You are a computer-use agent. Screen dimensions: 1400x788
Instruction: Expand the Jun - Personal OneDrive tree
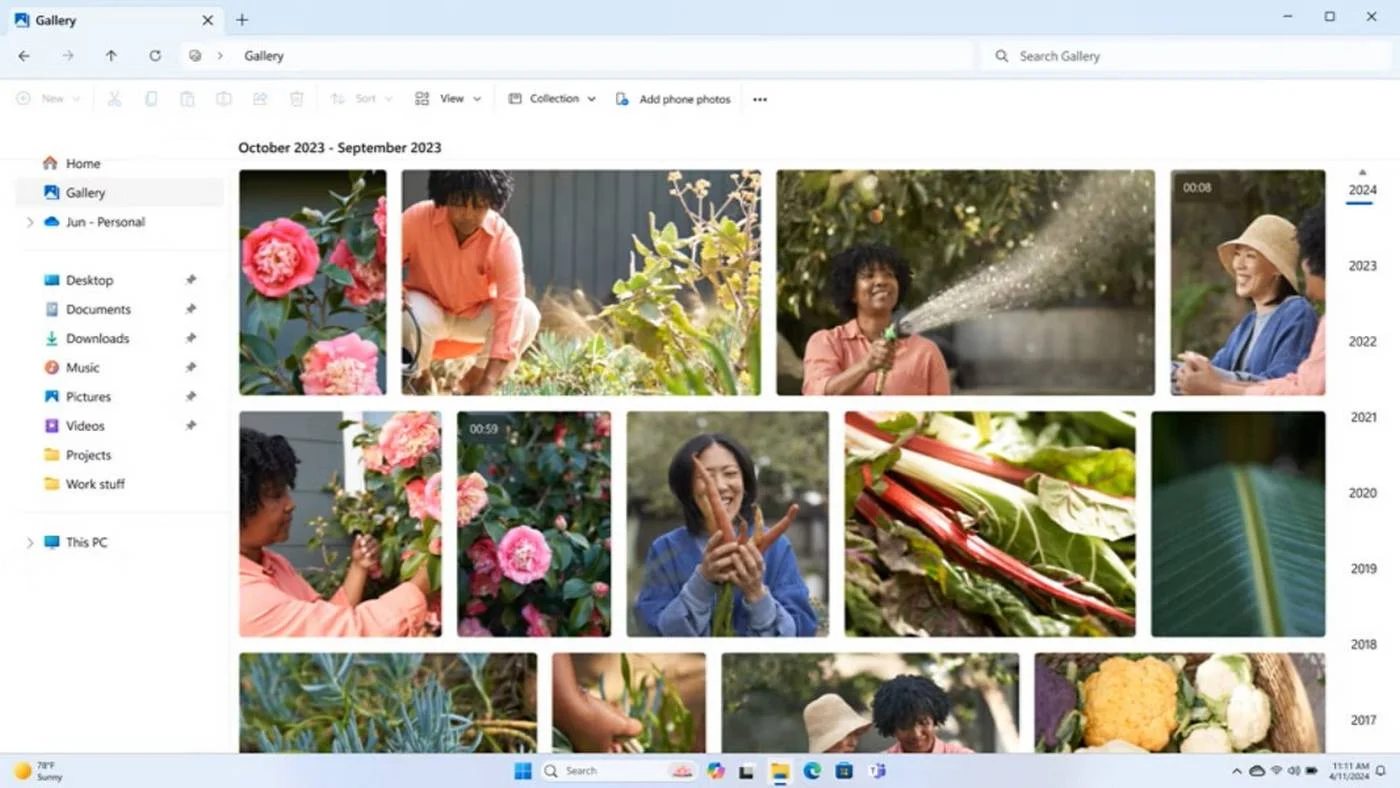click(x=30, y=222)
